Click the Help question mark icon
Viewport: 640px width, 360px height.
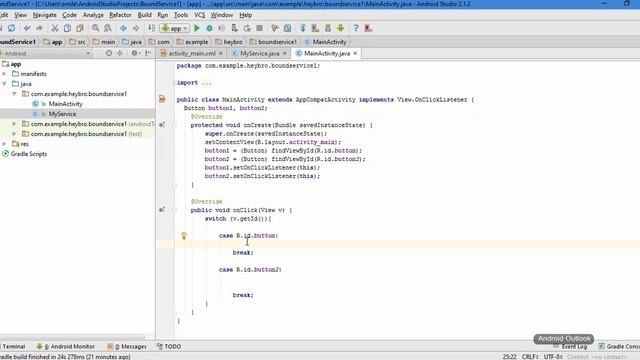pos(356,28)
